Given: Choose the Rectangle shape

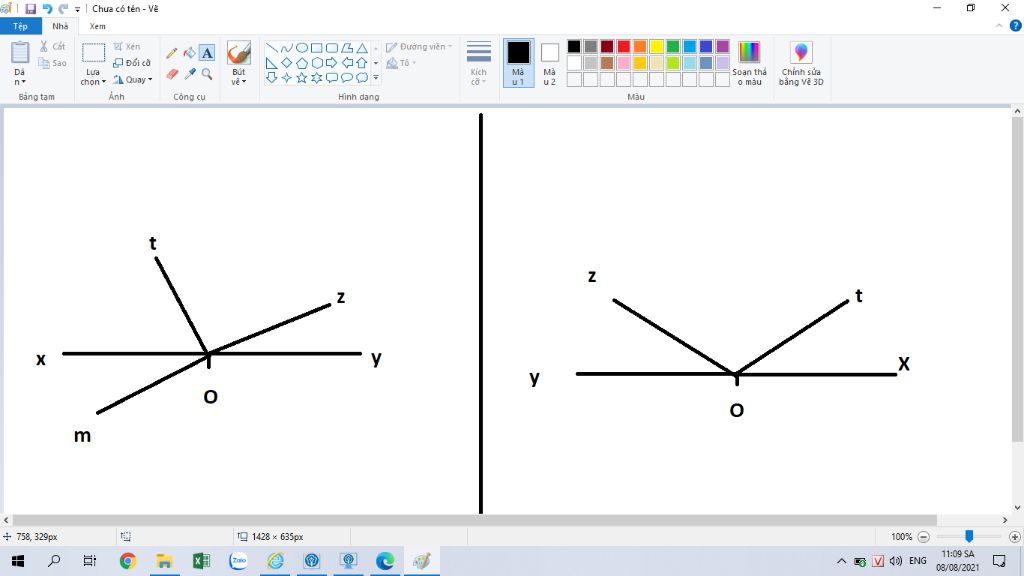Looking at the screenshot, I should point(317,48).
